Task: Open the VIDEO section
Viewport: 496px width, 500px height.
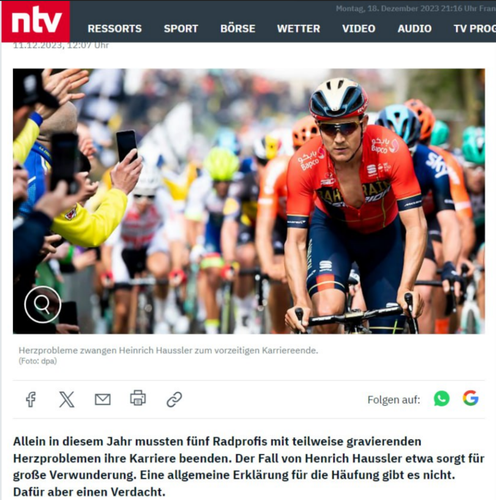Action: (359, 29)
